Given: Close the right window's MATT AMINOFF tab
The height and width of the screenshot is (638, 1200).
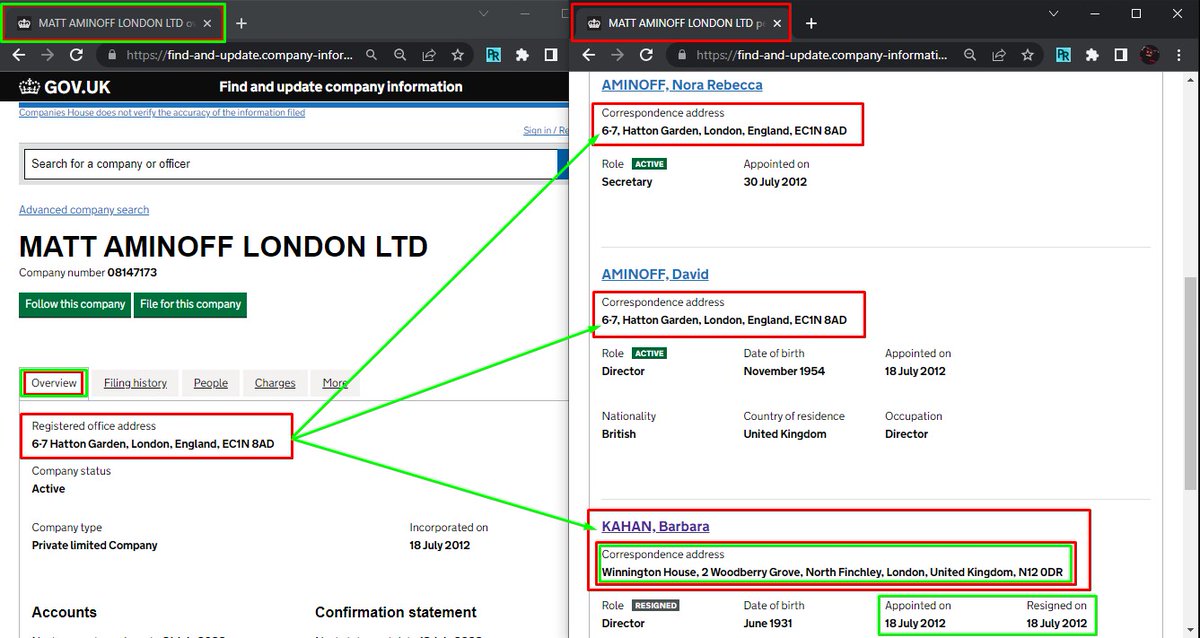Looking at the screenshot, I should [778, 23].
